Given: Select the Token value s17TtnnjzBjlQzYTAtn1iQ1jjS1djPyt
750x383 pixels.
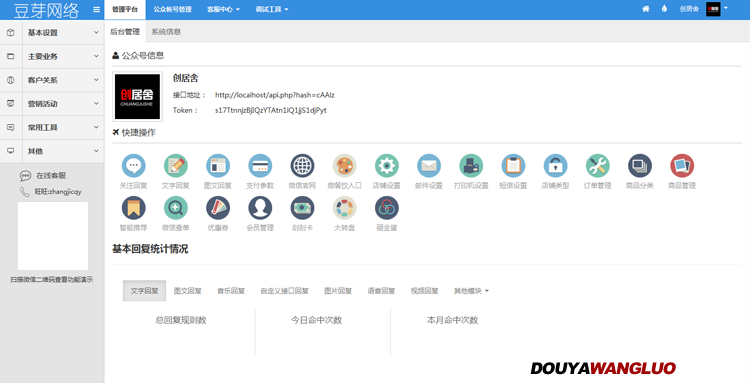Looking at the screenshot, I should 271,110.
